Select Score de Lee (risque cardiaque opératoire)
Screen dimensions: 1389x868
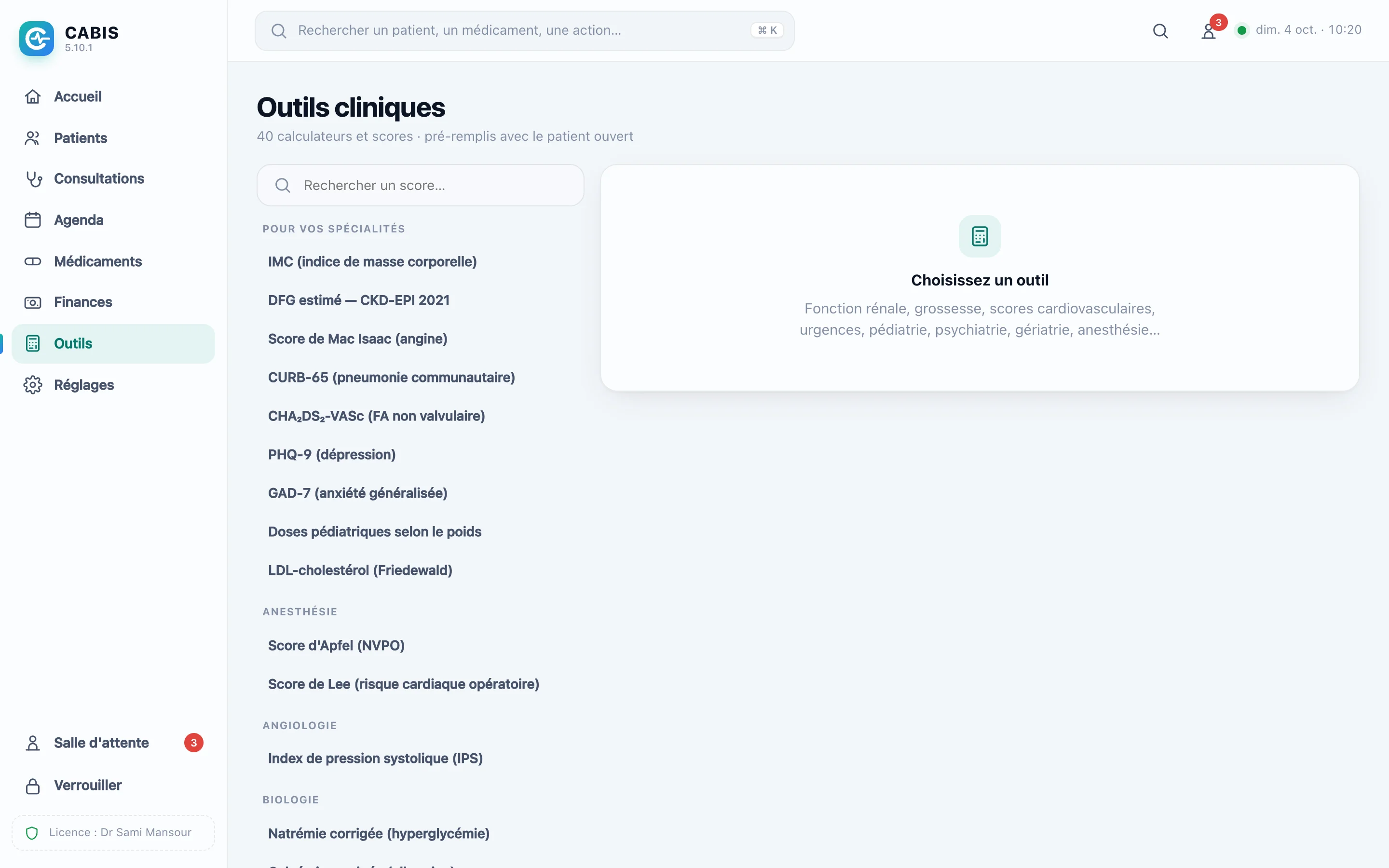pos(420,684)
